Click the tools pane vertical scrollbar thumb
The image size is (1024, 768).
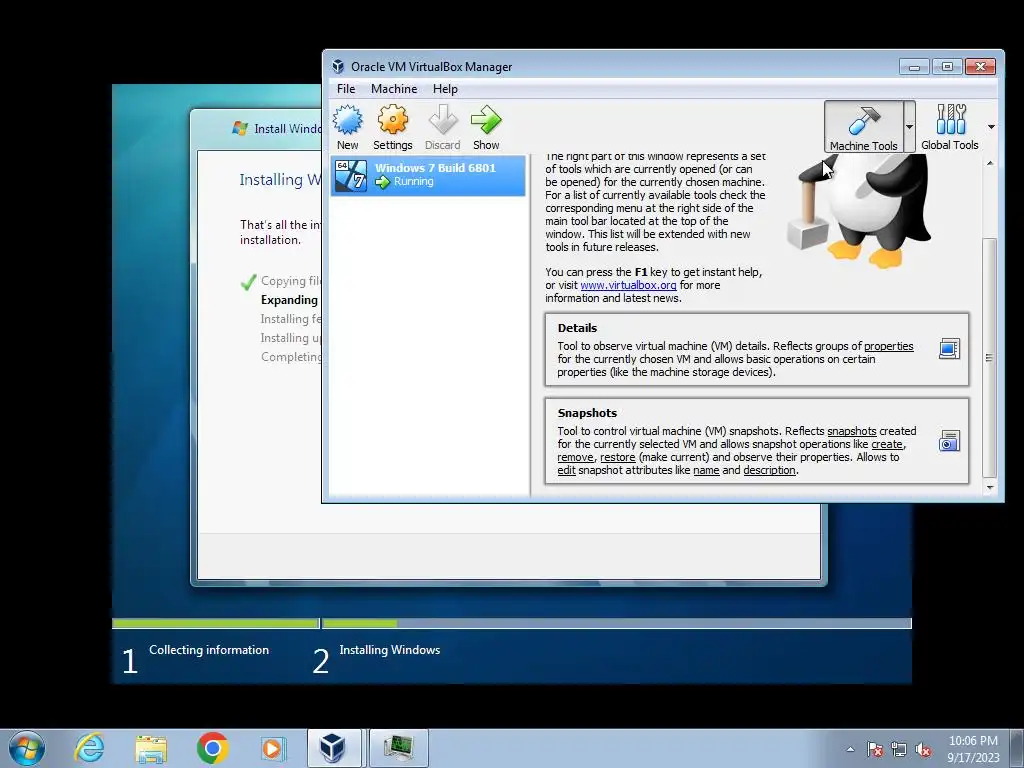click(x=990, y=358)
